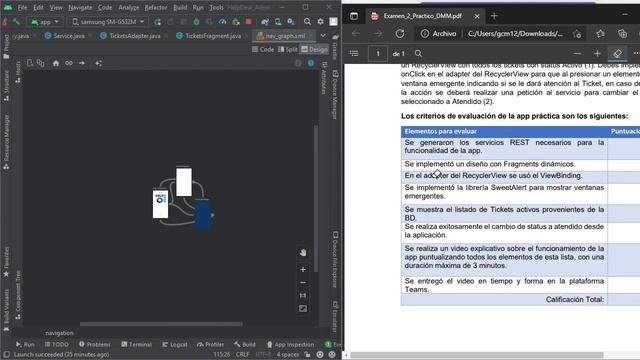640x360 pixels.
Task: Open browser favorites star icon
Action: click(600, 34)
